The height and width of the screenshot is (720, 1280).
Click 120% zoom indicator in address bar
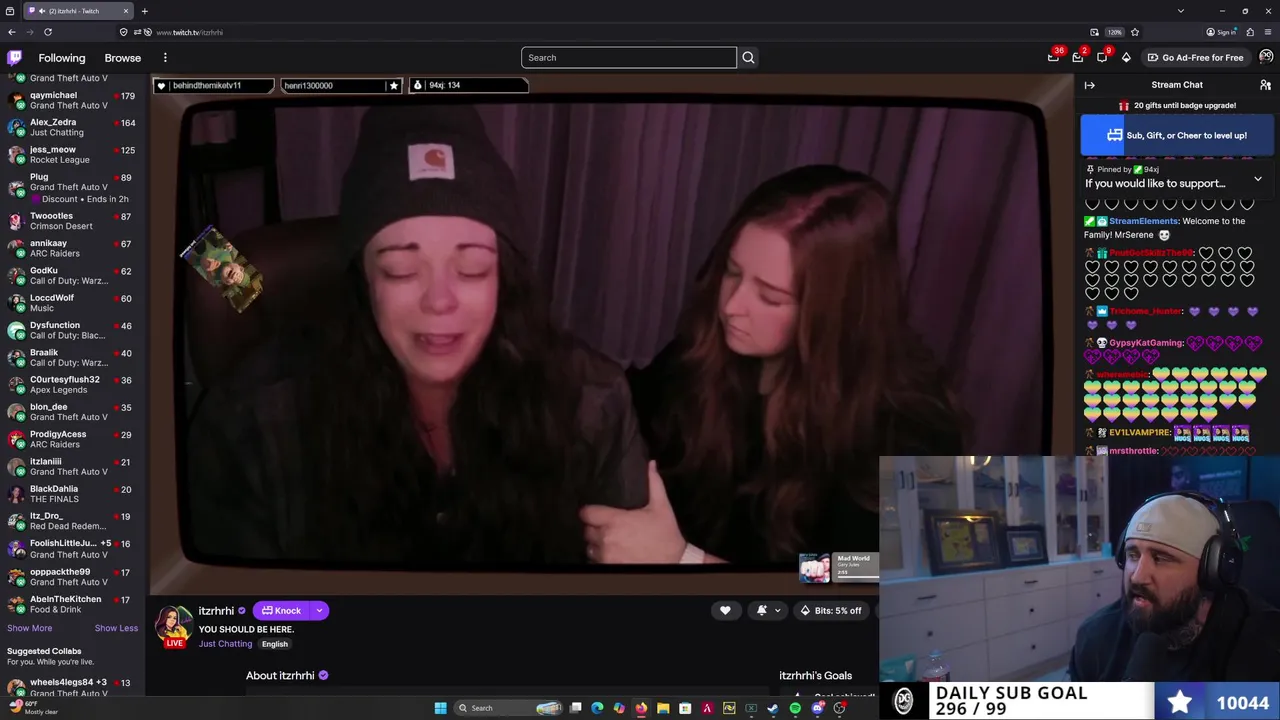[1114, 32]
